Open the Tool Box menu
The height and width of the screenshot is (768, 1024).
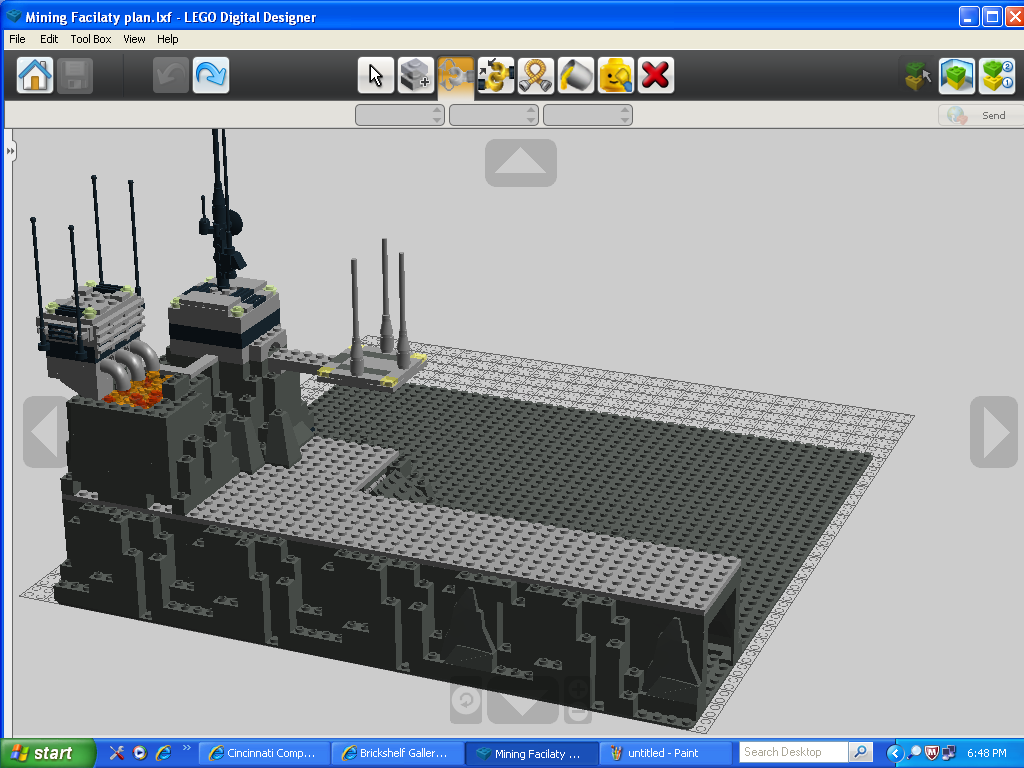pos(90,39)
